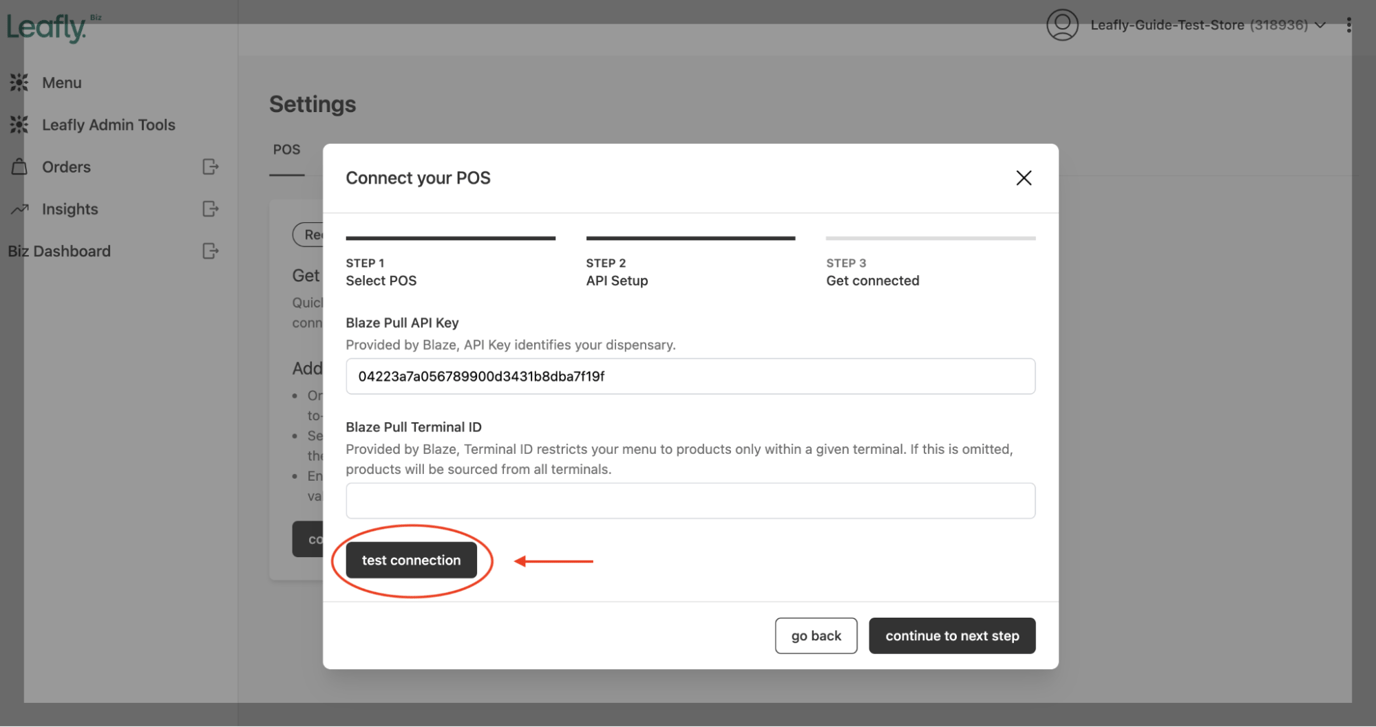Open the three-dot more options menu
Viewport: 1376px width, 727px height.
[1349, 25]
